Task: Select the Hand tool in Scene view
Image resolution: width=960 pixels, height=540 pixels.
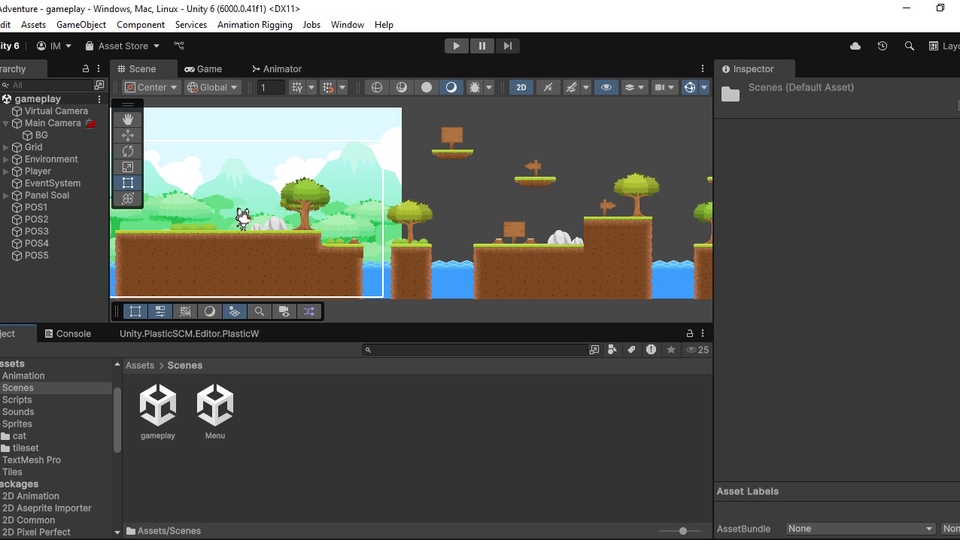Action: (x=128, y=119)
